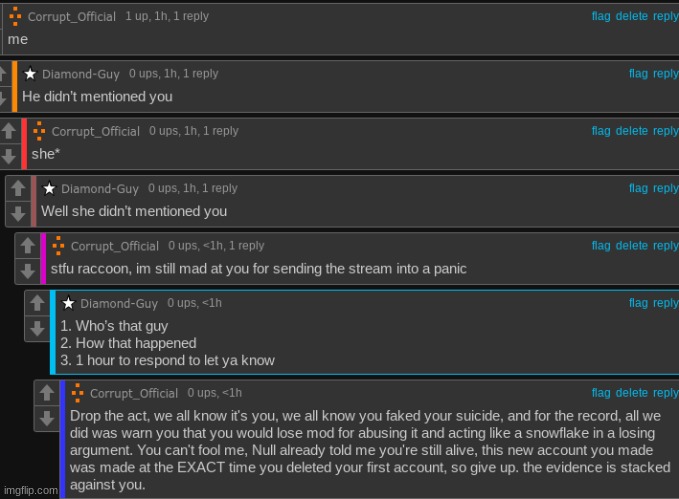679x499 pixels.
Task: Downvote Diamond-Guy's "He didn't mentioned you" comment
Action: (x=4, y=97)
